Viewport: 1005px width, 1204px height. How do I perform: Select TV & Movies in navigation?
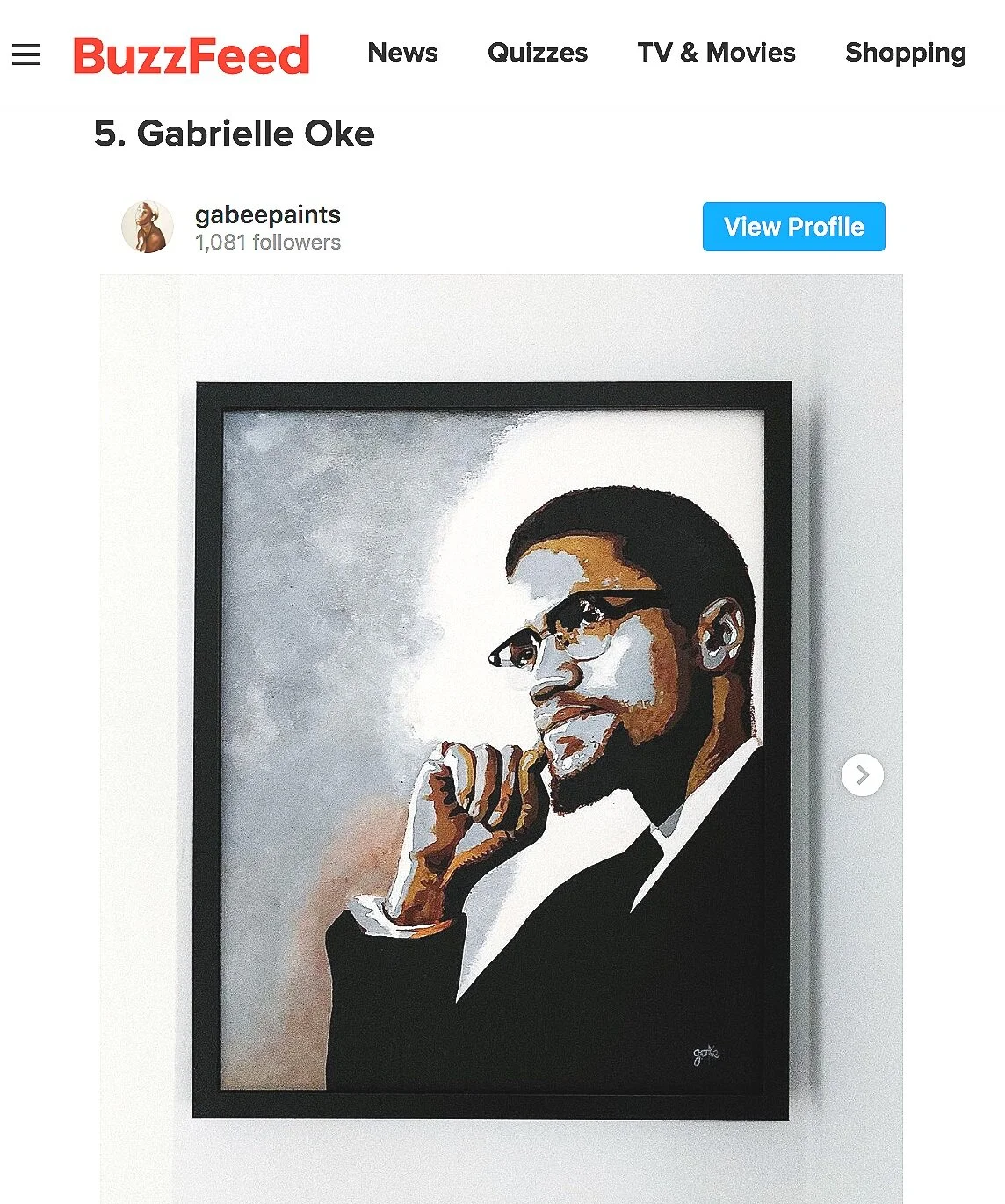(x=716, y=53)
